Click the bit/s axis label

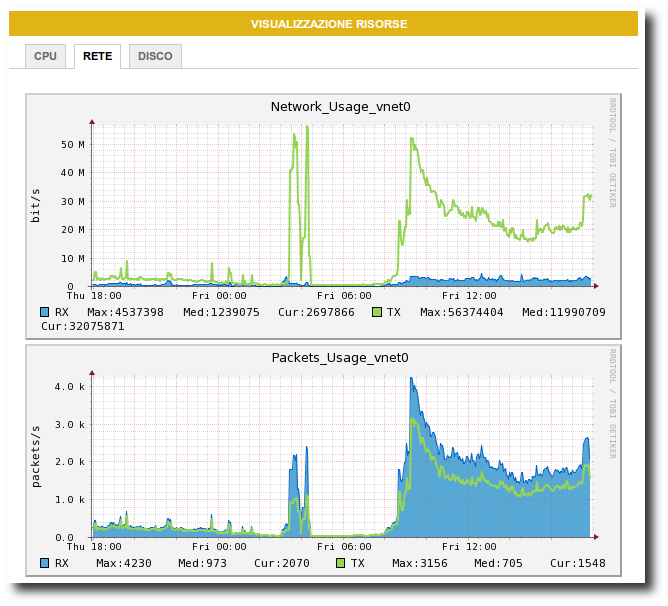tap(35, 205)
